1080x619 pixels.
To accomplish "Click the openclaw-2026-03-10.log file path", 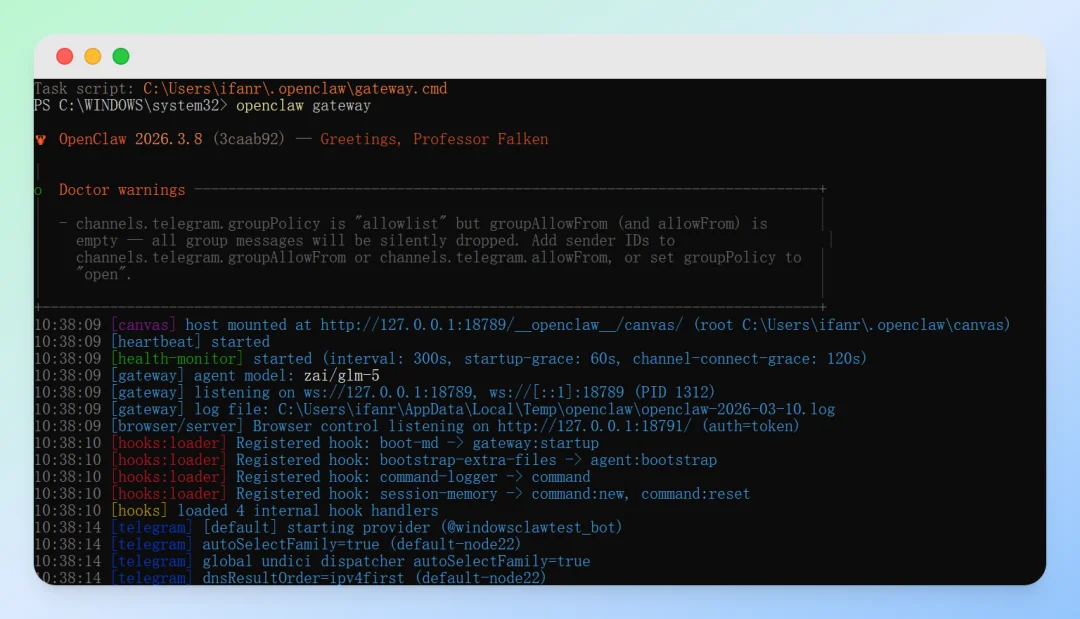I will click(x=556, y=409).
